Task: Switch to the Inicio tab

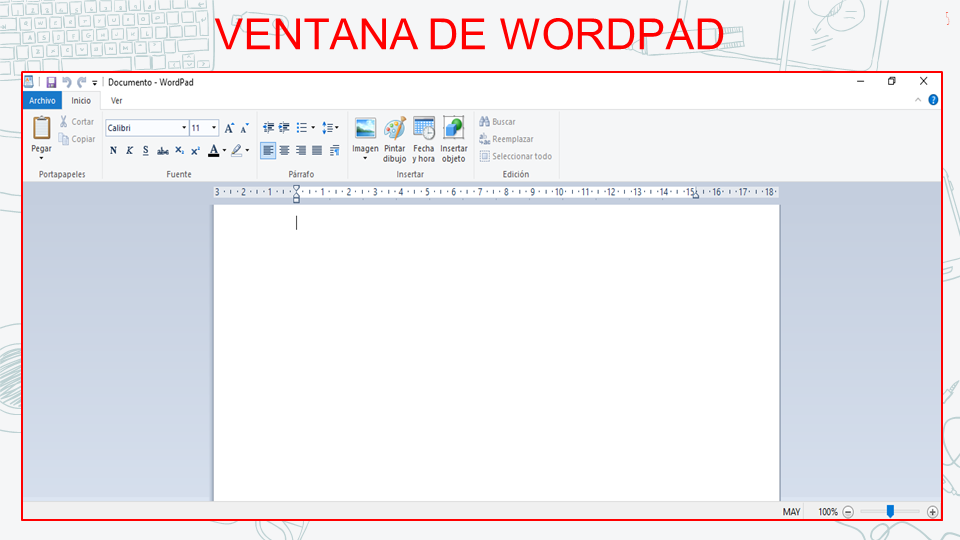Action: [x=81, y=100]
